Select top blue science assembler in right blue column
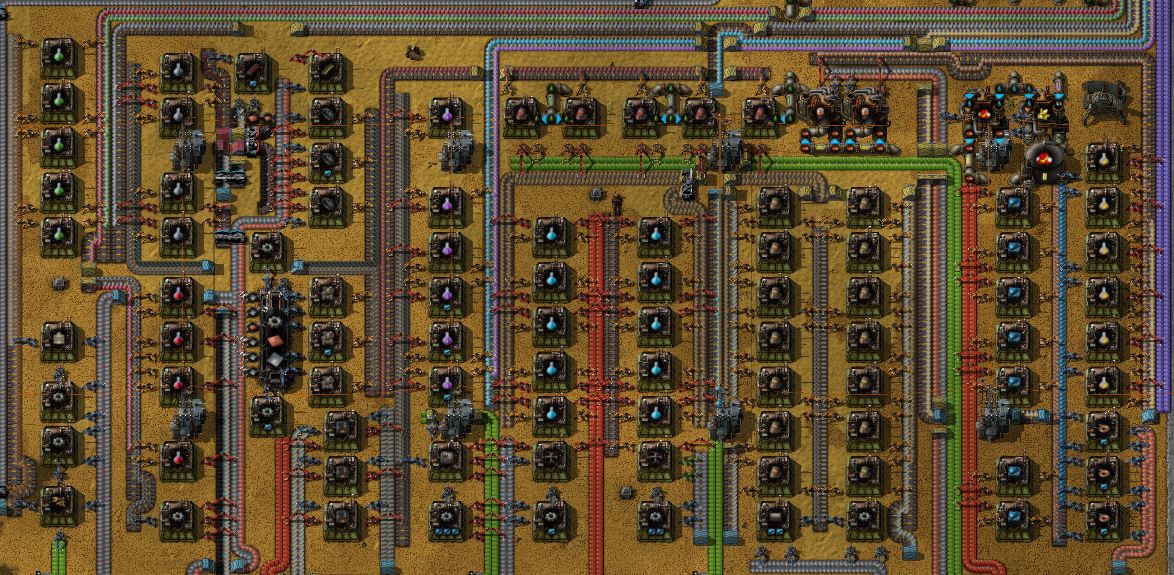Image resolution: width=1174 pixels, height=575 pixels. (656, 236)
